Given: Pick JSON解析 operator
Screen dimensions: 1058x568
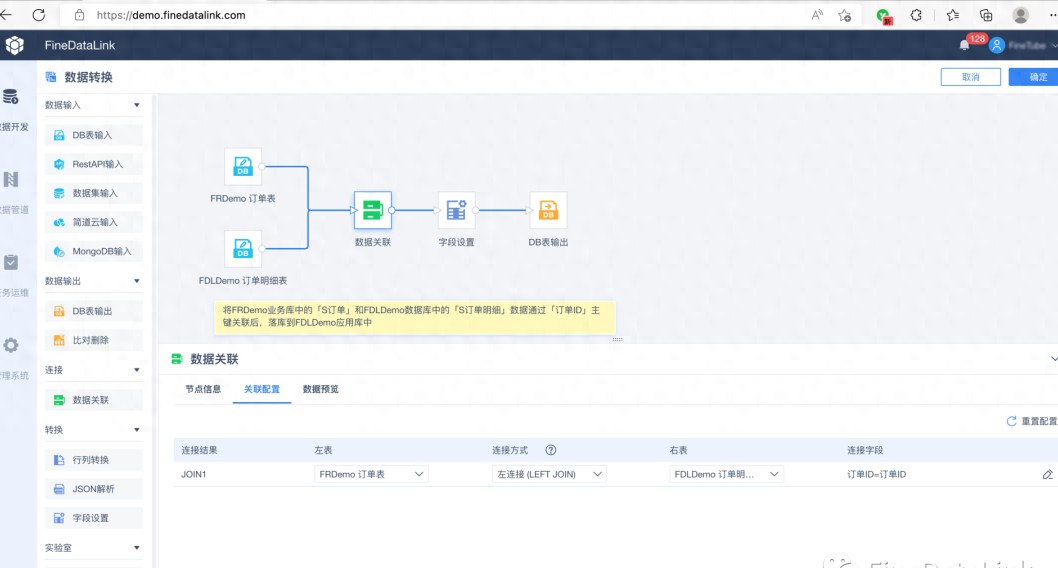Looking at the screenshot, I should (94, 488).
